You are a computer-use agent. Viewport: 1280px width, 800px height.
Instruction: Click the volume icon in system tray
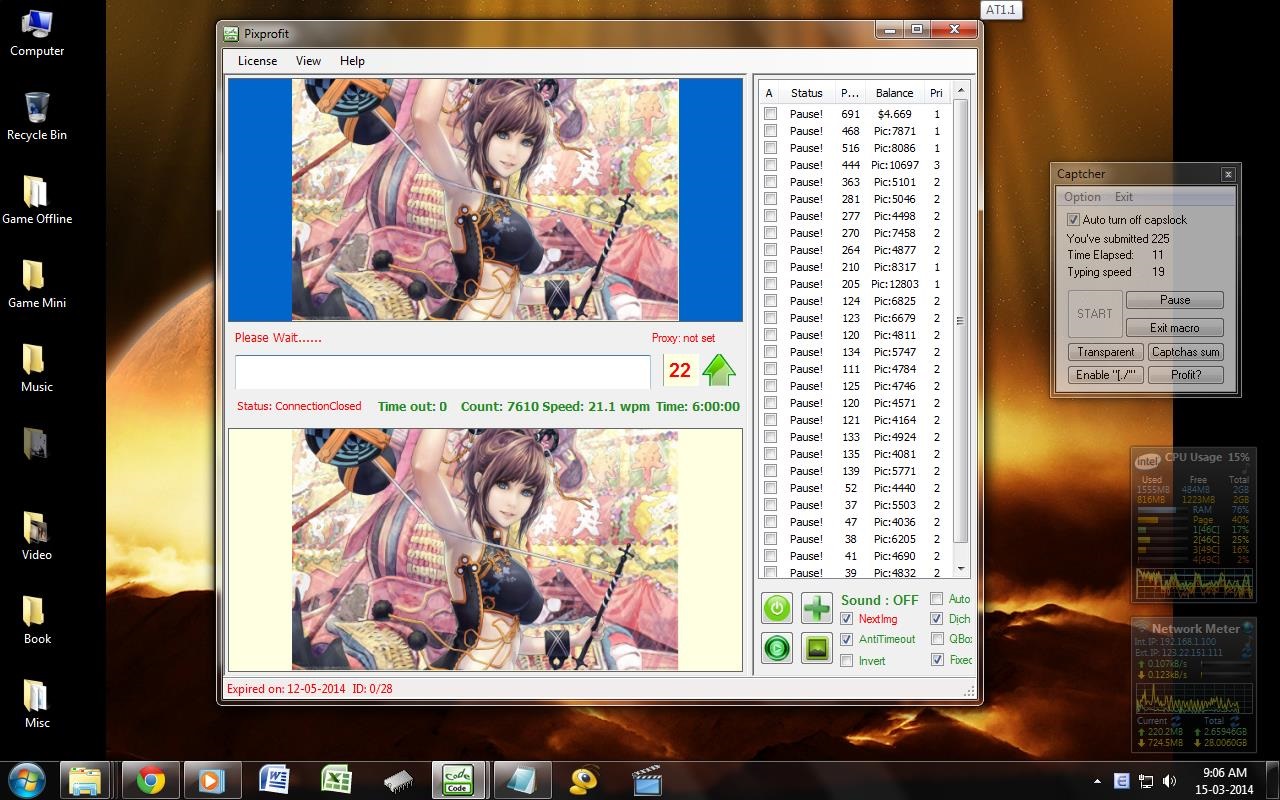click(1169, 781)
